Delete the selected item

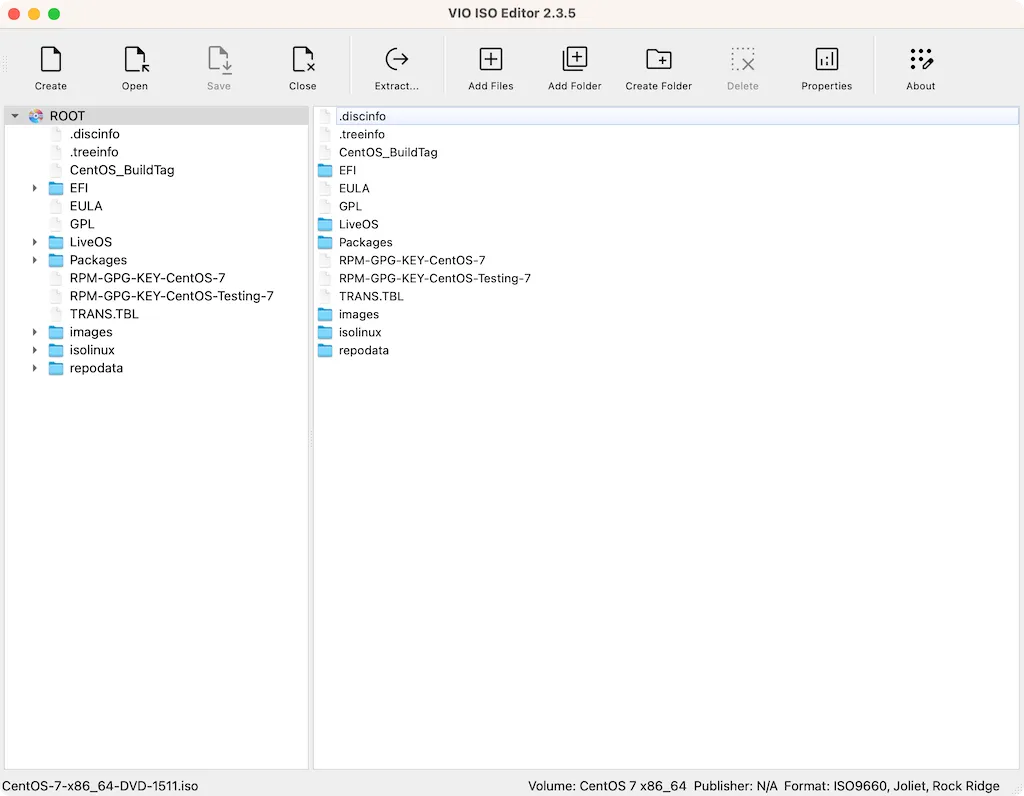742,65
